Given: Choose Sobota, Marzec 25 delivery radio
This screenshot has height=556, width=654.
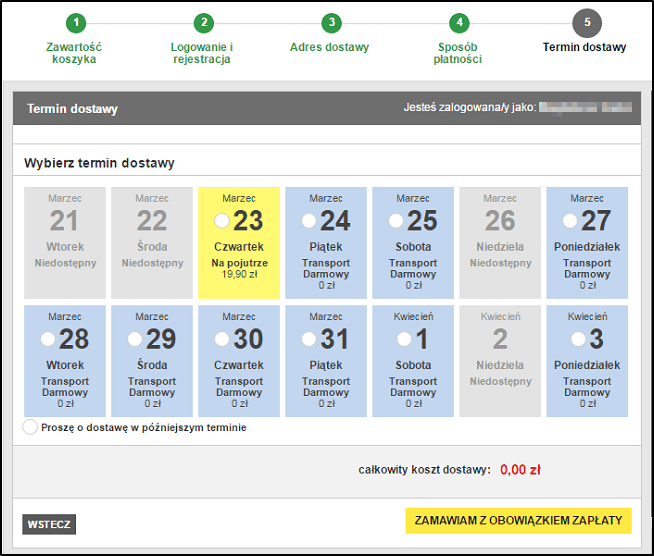Looking at the screenshot, I should 396,220.
